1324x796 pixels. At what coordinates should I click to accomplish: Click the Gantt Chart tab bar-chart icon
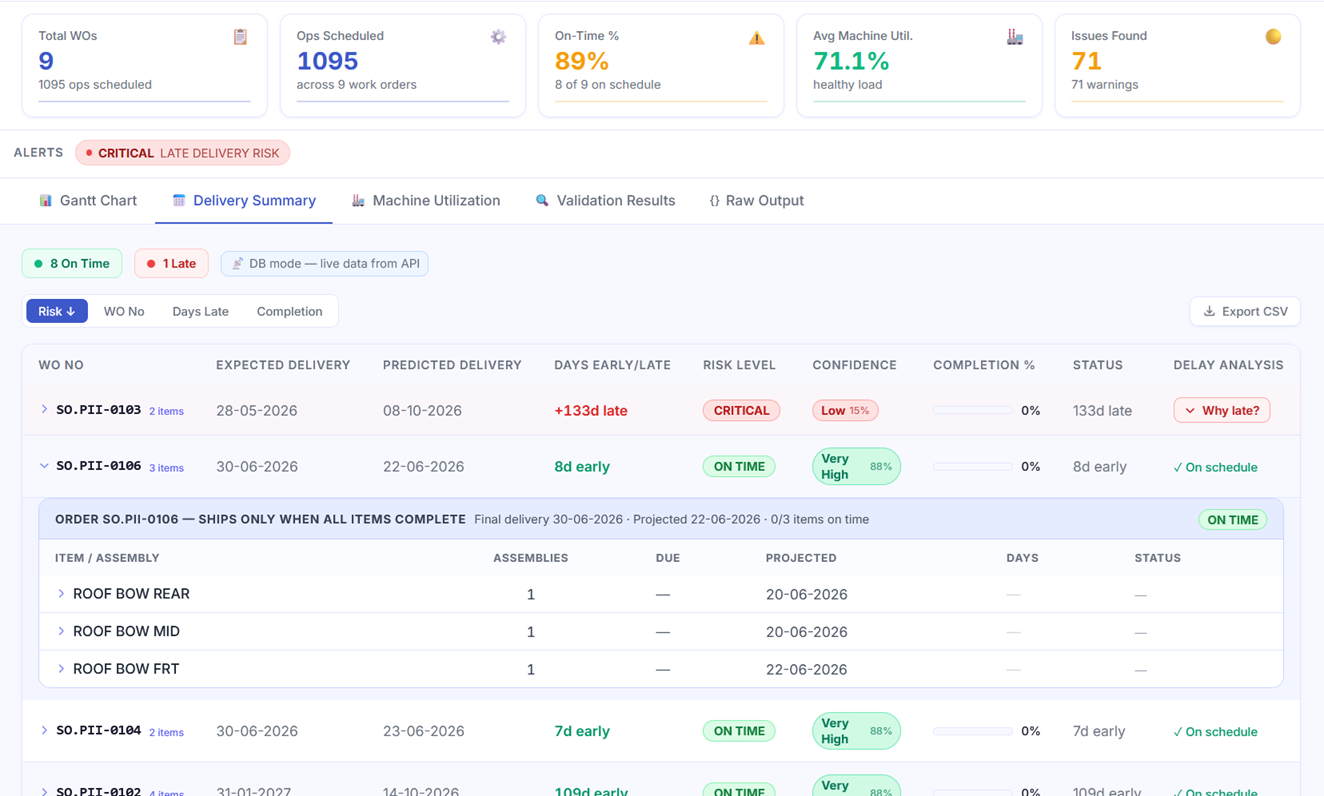pyautogui.click(x=45, y=200)
